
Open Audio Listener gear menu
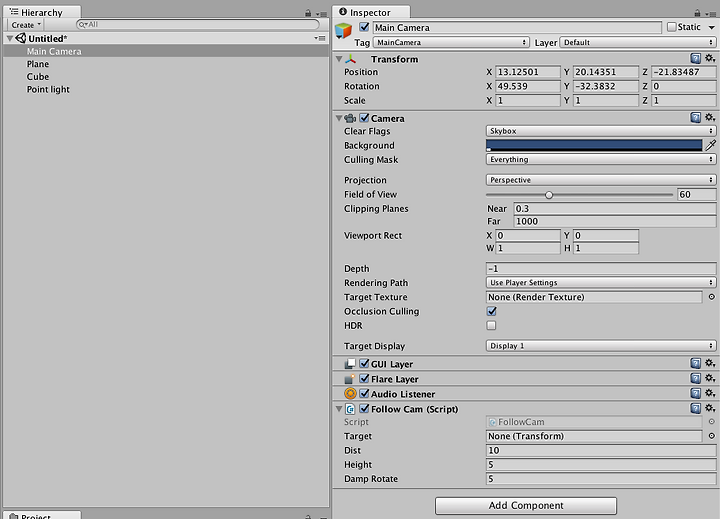click(710, 393)
